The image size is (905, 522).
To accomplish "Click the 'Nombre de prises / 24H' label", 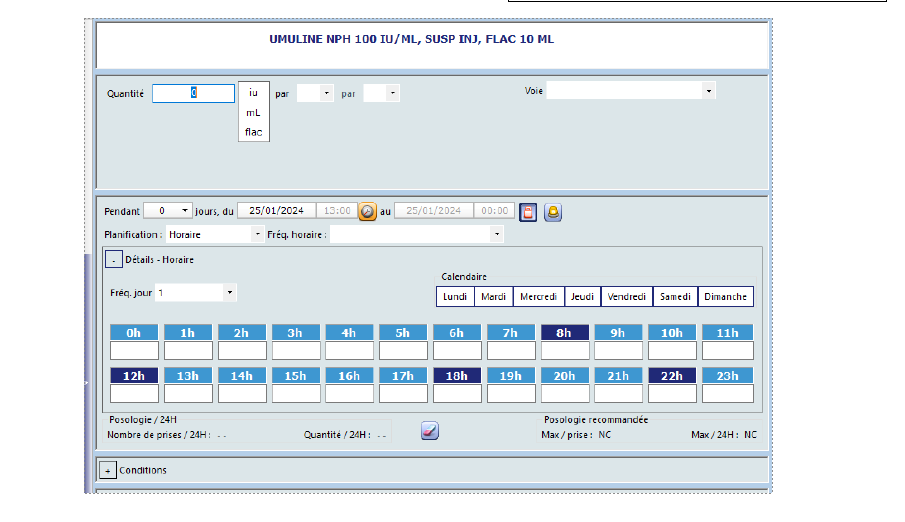I will [159, 435].
